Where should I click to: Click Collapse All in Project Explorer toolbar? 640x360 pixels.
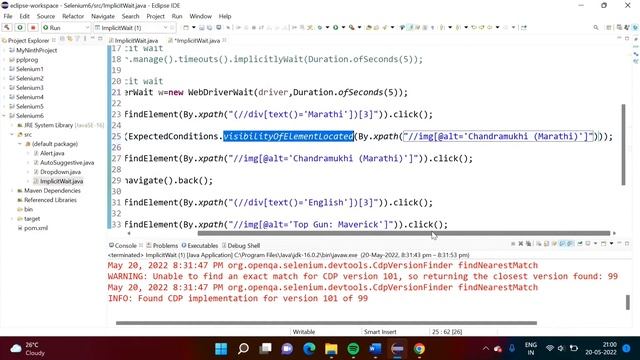62,40
